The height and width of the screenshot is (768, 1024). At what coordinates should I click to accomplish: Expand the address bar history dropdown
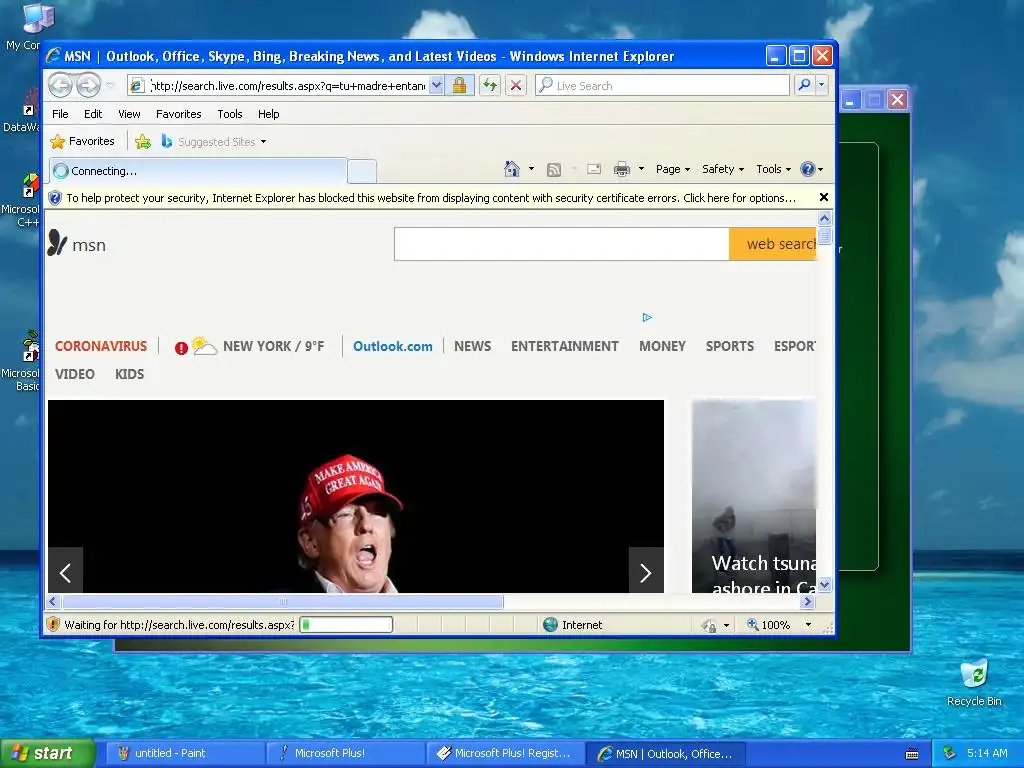point(436,86)
